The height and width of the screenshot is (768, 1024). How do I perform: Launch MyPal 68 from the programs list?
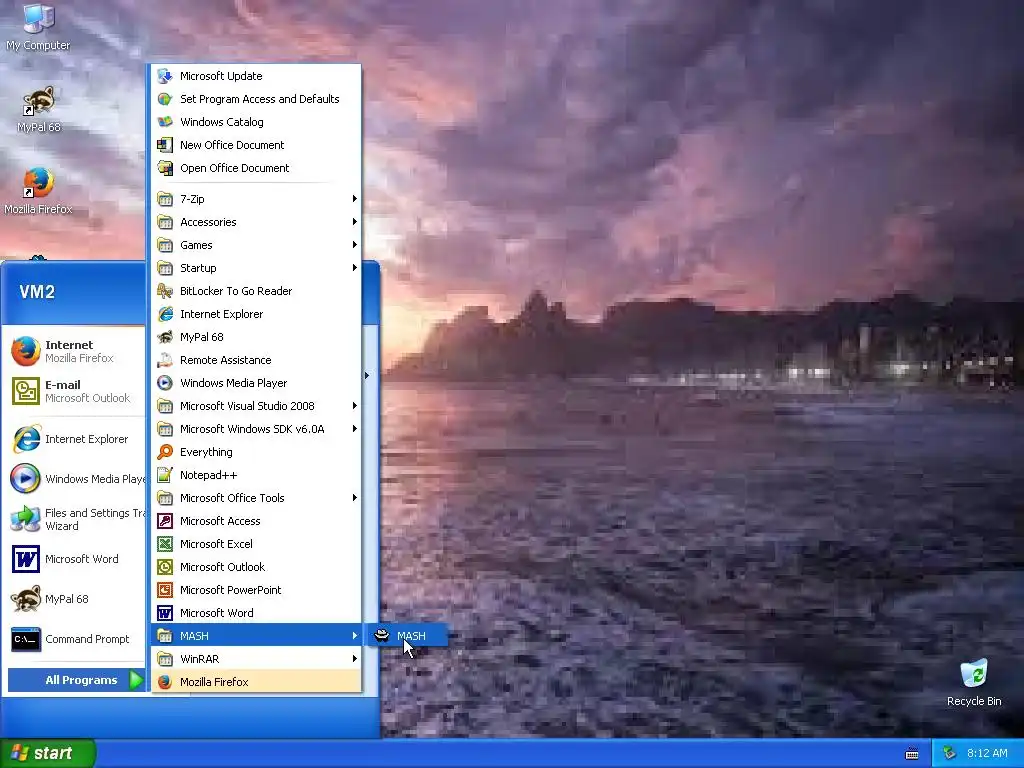click(x=256, y=337)
